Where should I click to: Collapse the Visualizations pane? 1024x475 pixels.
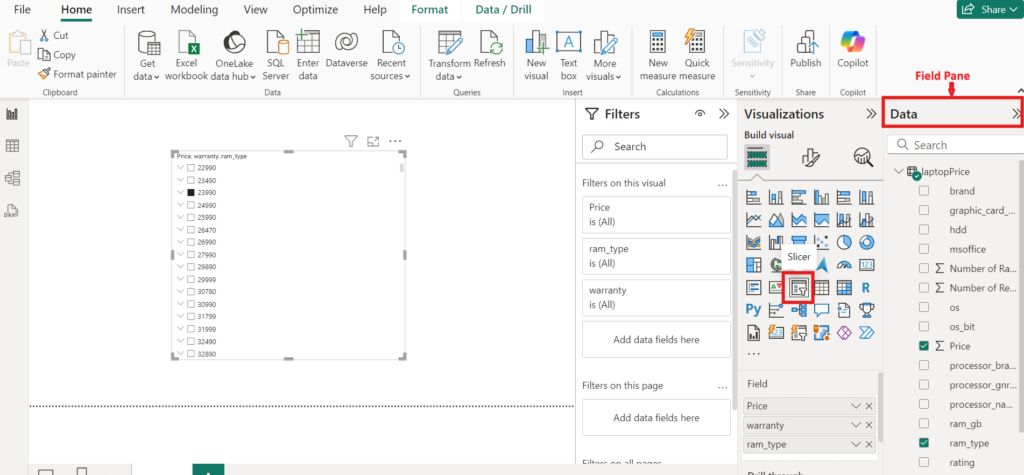pos(871,114)
